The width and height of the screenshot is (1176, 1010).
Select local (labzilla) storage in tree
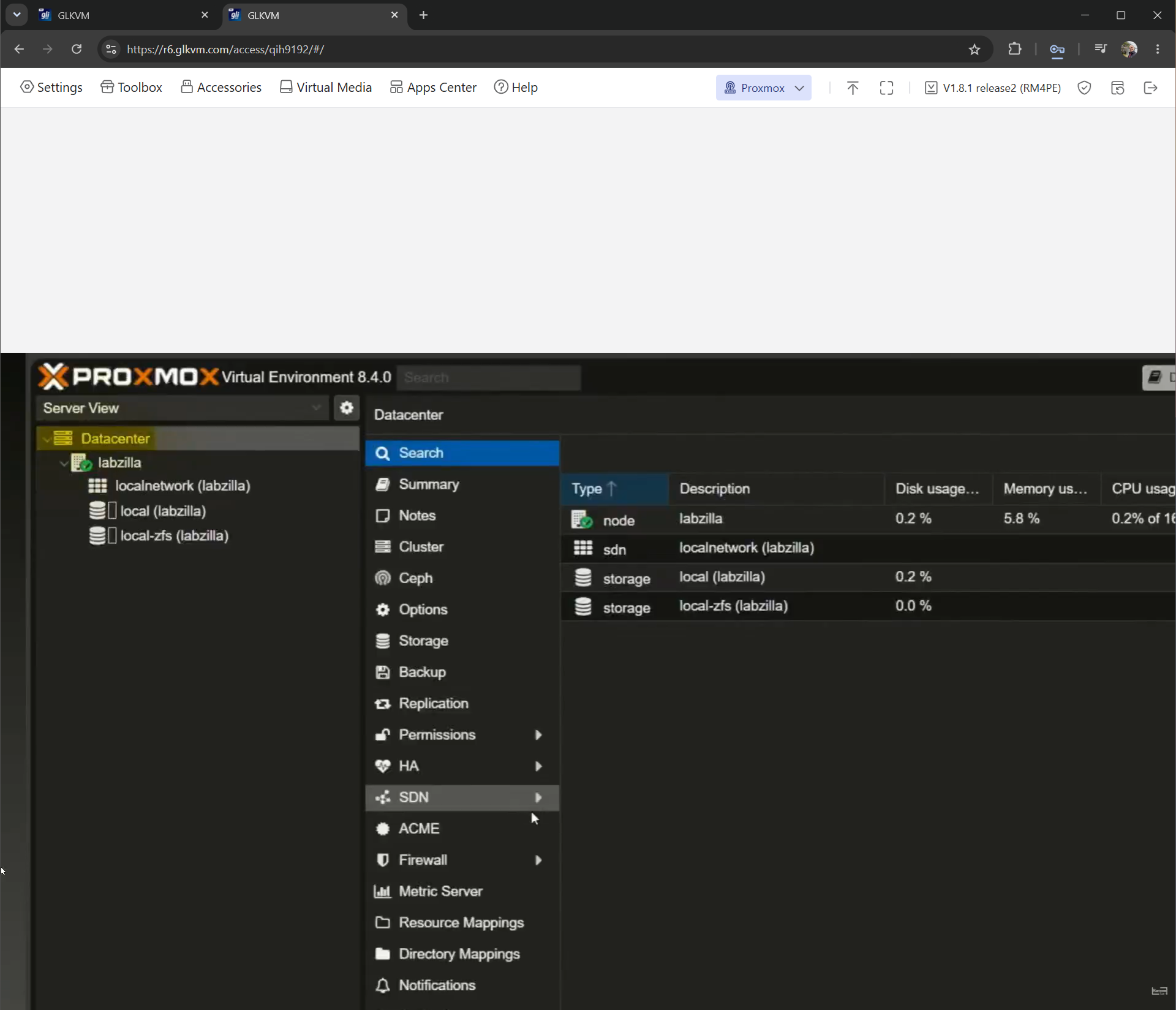point(163,511)
